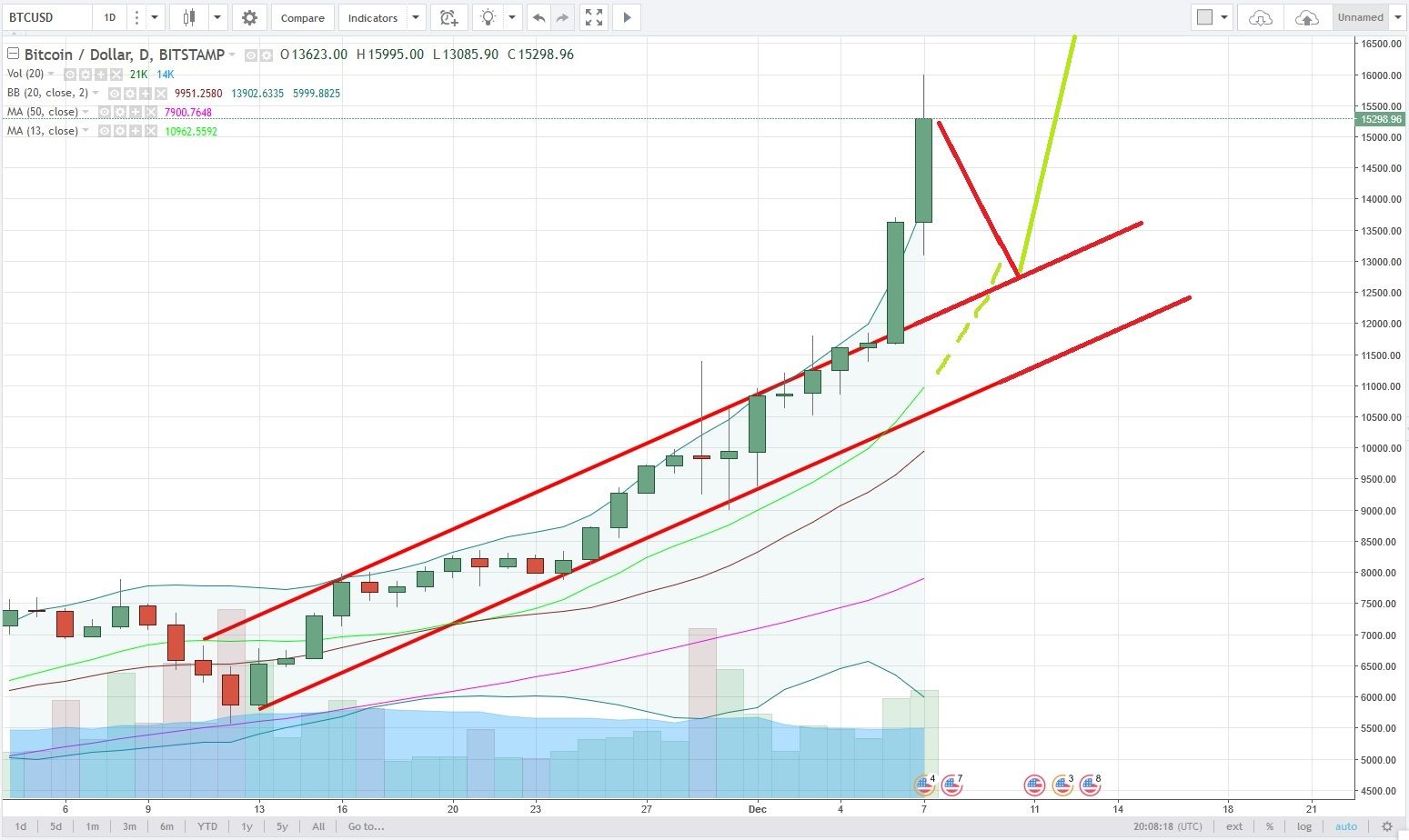1409x840 pixels.
Task: Click the plus icon on the BB indicator
Action: click(146, 93)
